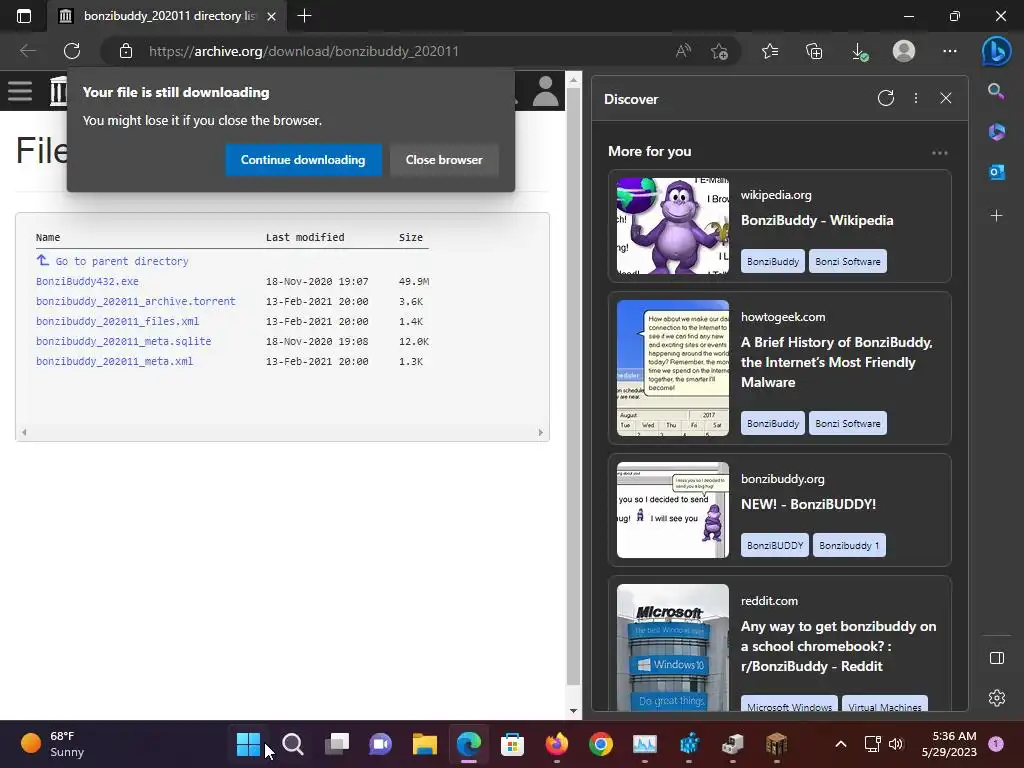Open bonzibuddy_202011_archive.torrent link
The width and height of the screenshot is (1024, 768).
[135, 302]
